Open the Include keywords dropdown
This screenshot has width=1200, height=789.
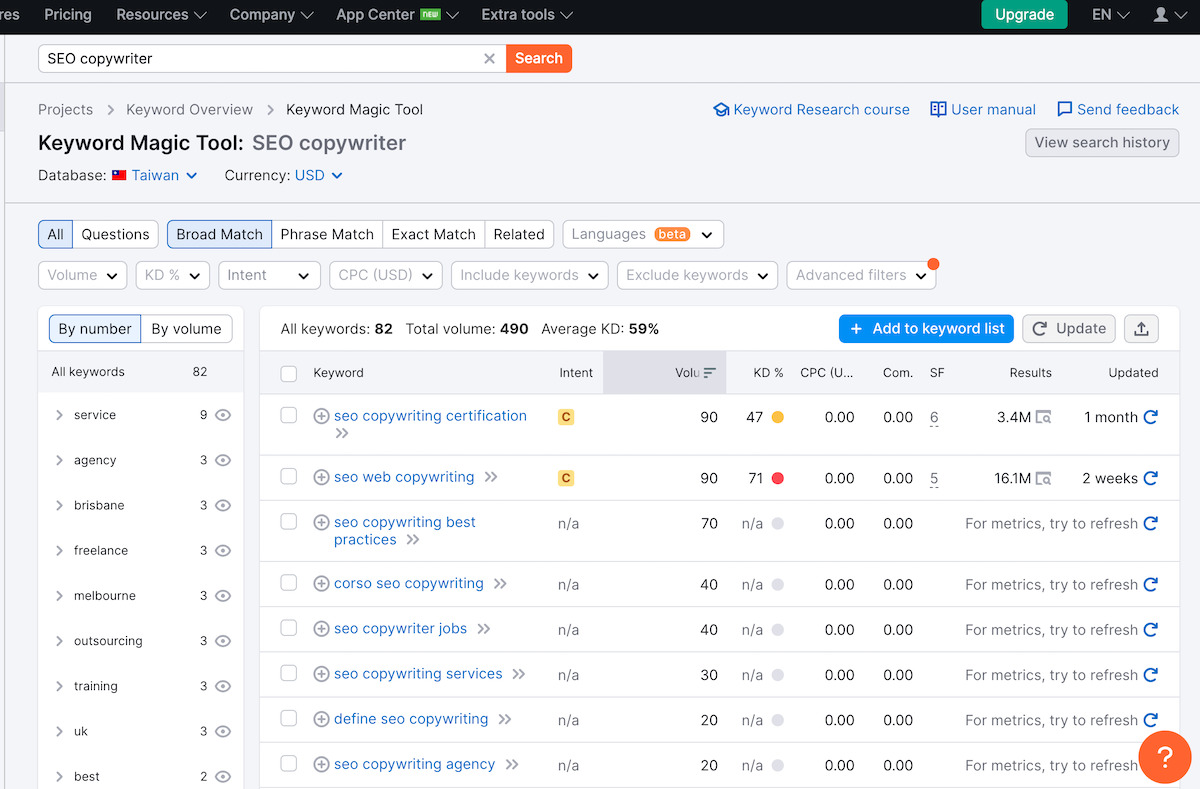pos(530,275)
